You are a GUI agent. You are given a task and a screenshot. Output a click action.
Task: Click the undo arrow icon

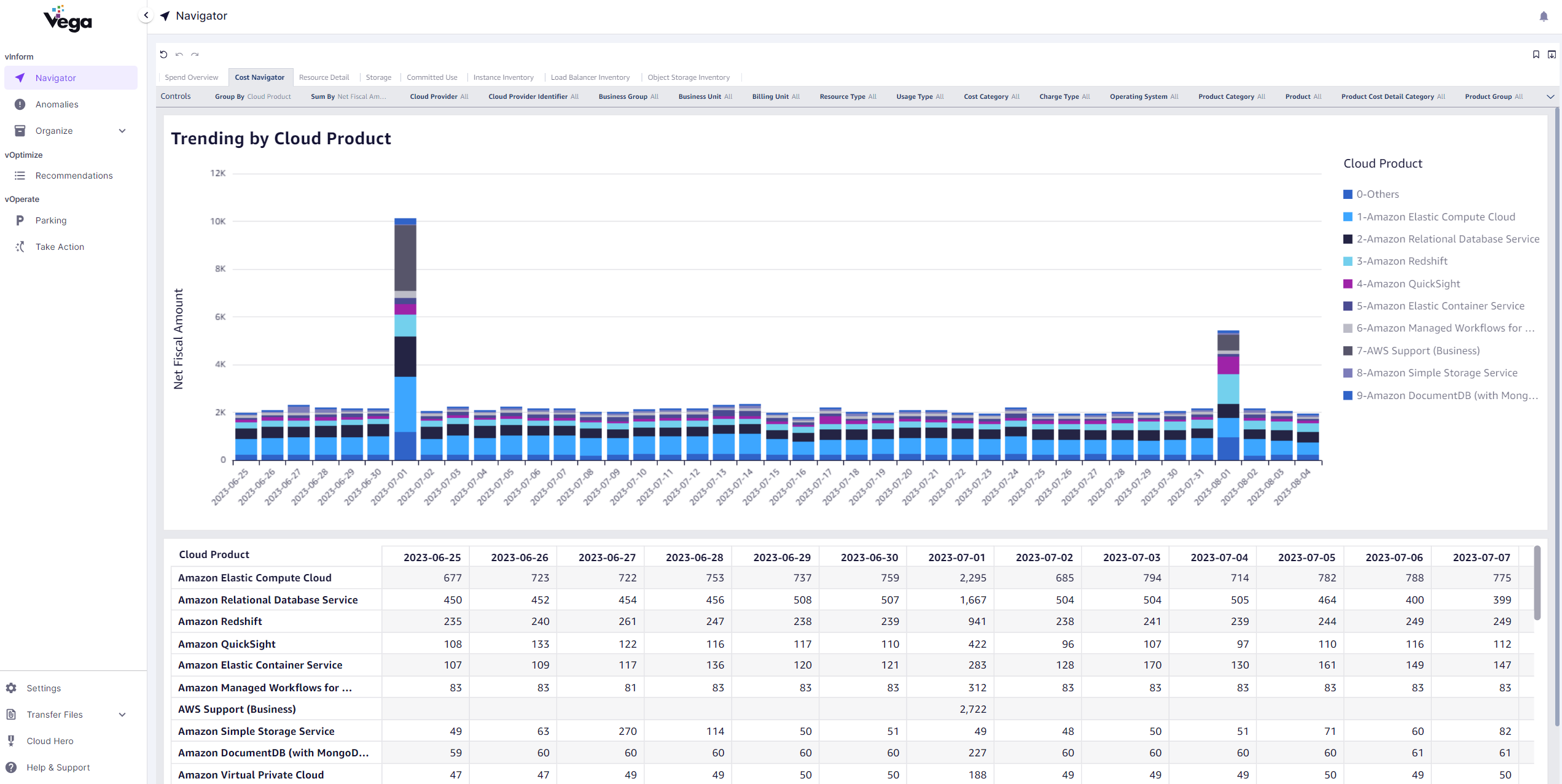(x=179, y=54)
